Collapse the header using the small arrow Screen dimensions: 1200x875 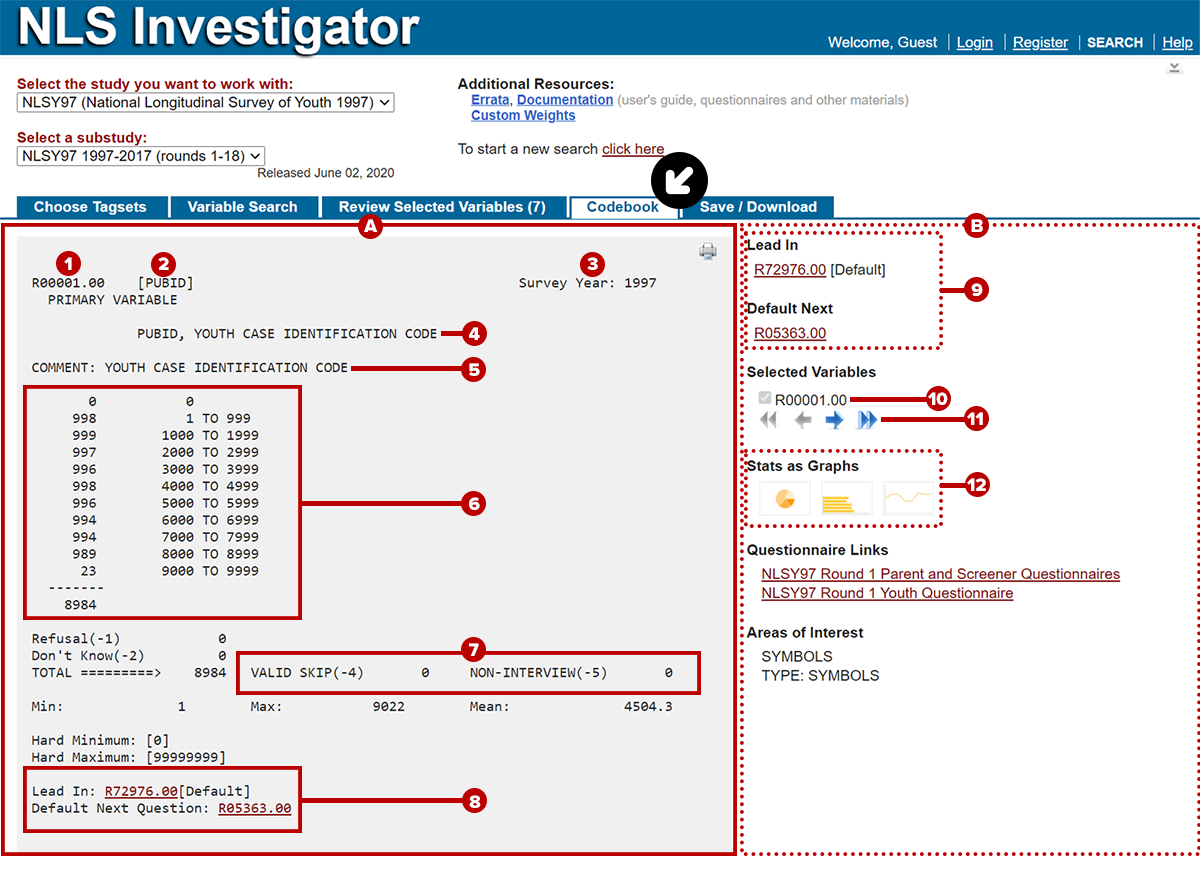[1175, 68]
